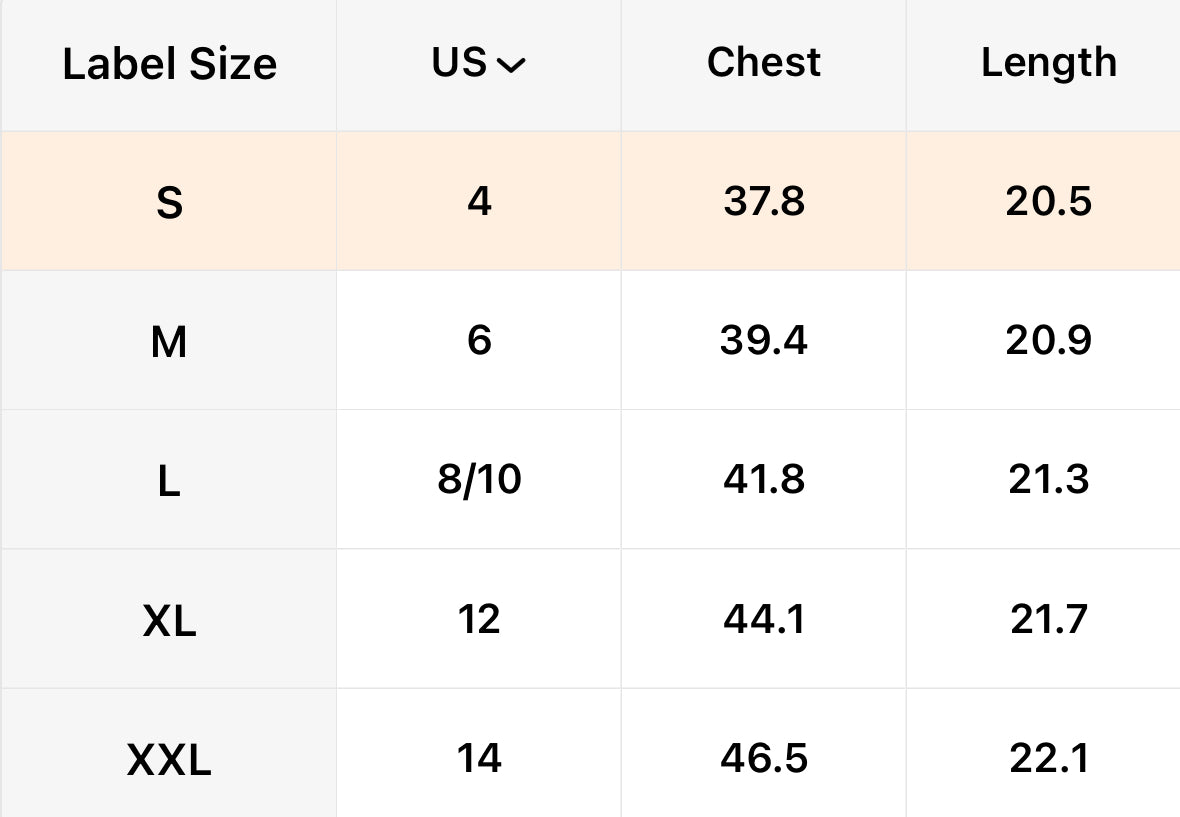Select length measurement 22.1
This screenshot has width=1180, height=817.
[x=1048, y=760]
